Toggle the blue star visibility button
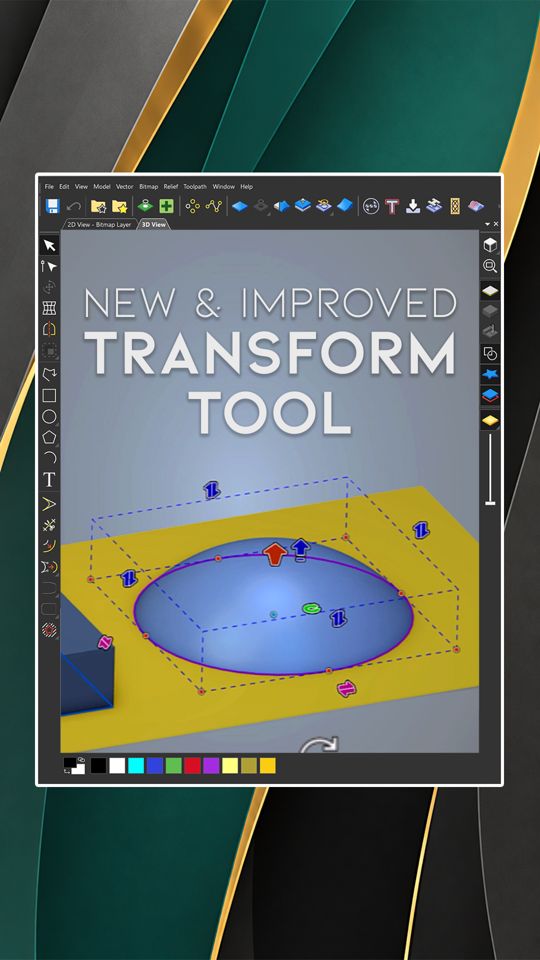The width and height of the screenshot is (540, 960). tap(490, 374)
